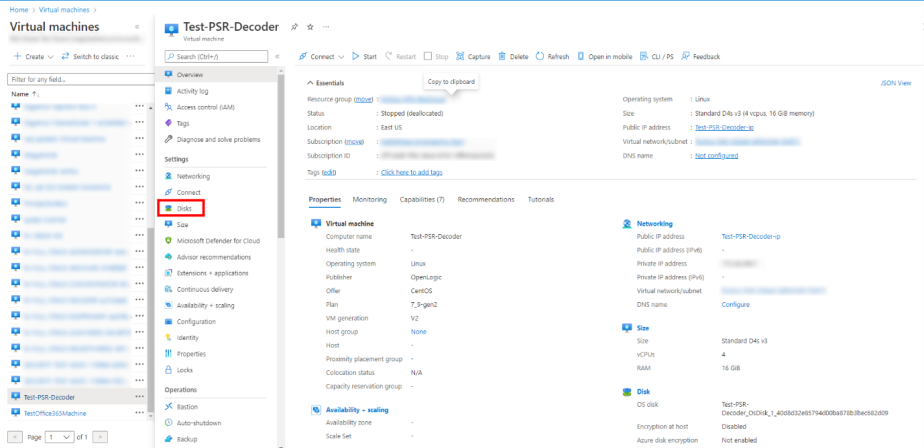Click the Bastion icon
The image size is (924, 448).
coord(169,407)
